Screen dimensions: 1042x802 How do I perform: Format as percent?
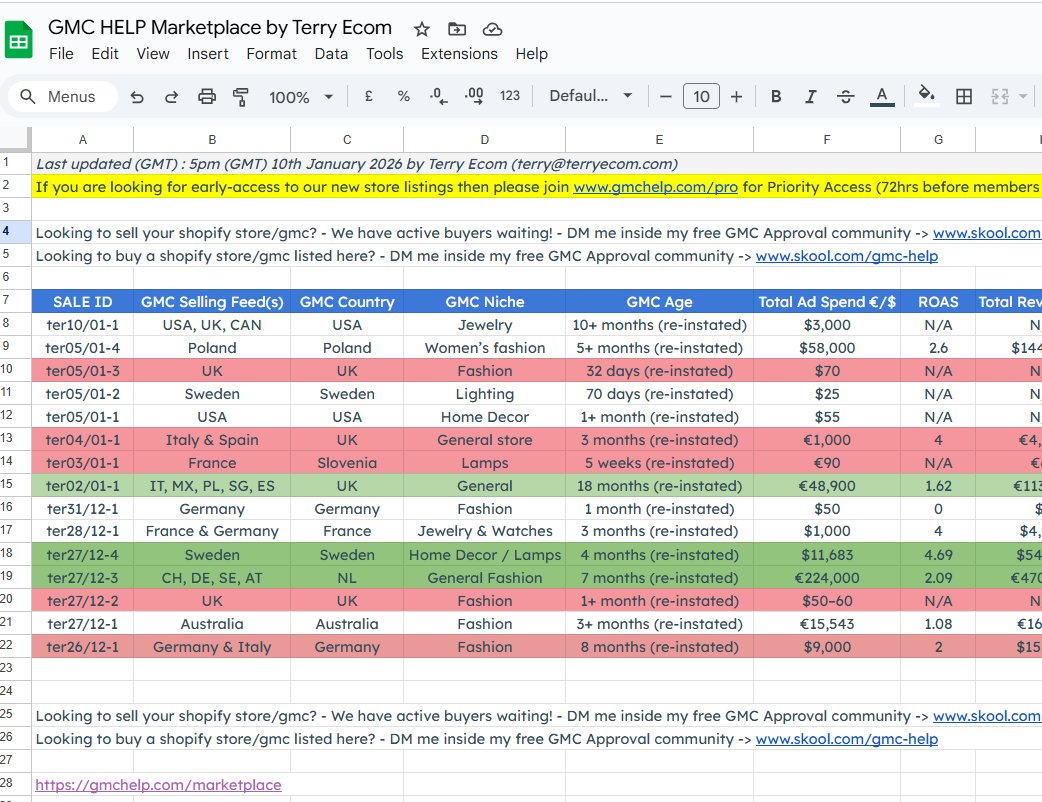(x=403, y=96)
